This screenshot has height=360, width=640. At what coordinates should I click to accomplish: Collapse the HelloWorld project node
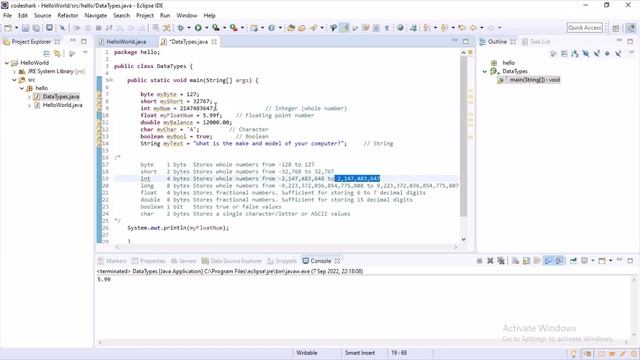click(7, 63)
